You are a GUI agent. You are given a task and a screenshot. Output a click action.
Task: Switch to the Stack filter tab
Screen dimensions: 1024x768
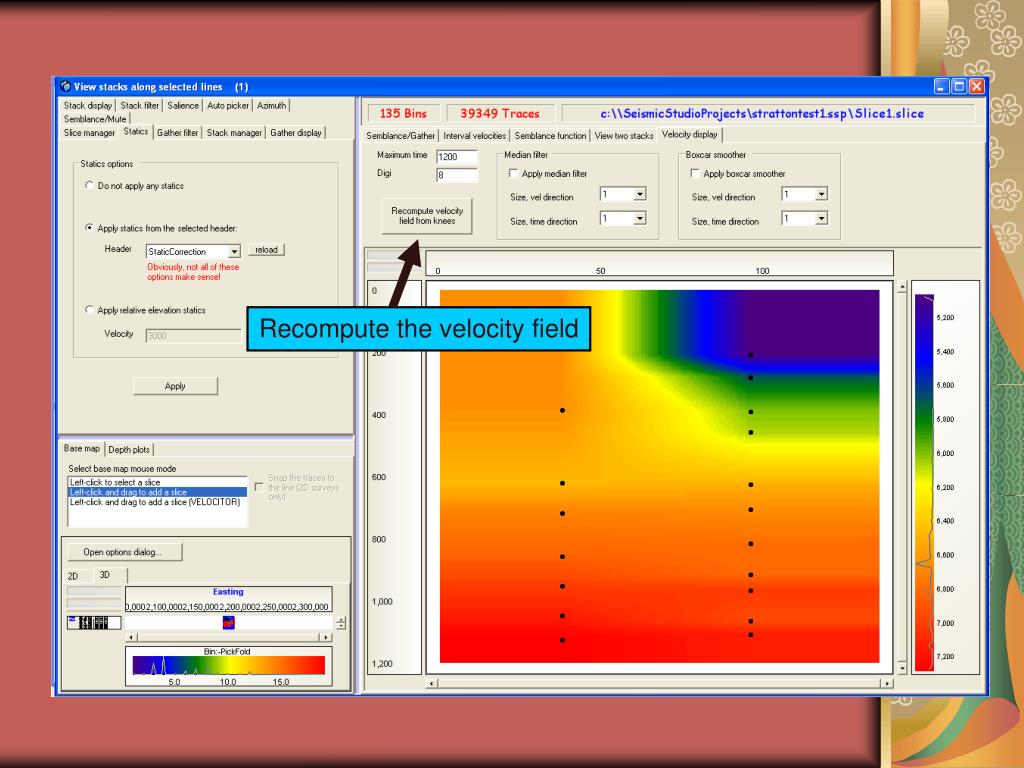tap(140, 105)
